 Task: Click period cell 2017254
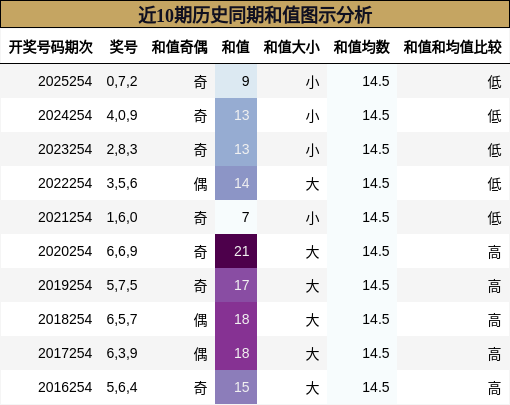coord(65,353)
